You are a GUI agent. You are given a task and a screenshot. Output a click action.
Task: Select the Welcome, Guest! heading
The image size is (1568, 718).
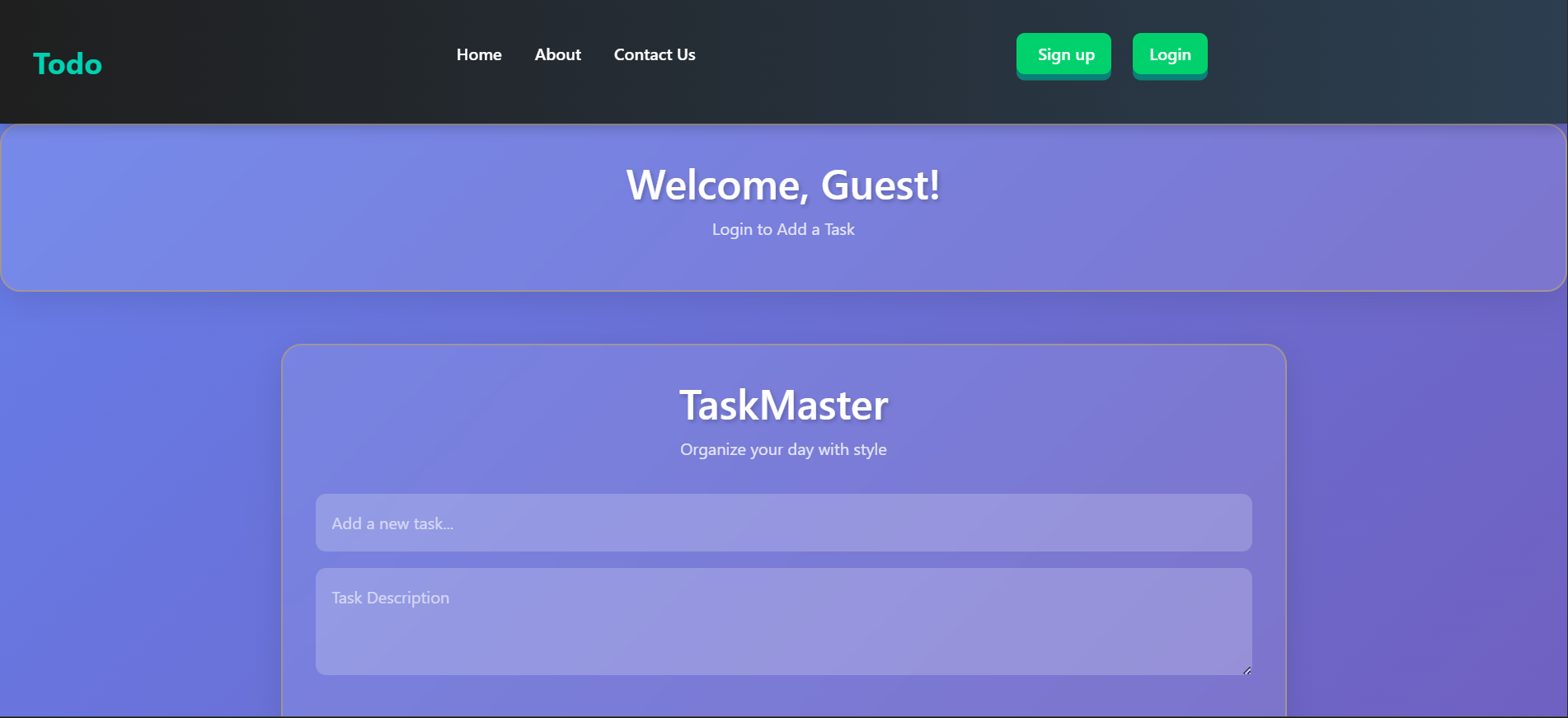(783, 185)
